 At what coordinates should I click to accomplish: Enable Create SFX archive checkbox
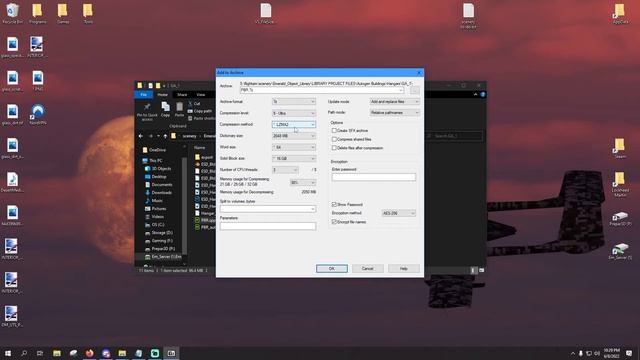click(x=334, y=131)
